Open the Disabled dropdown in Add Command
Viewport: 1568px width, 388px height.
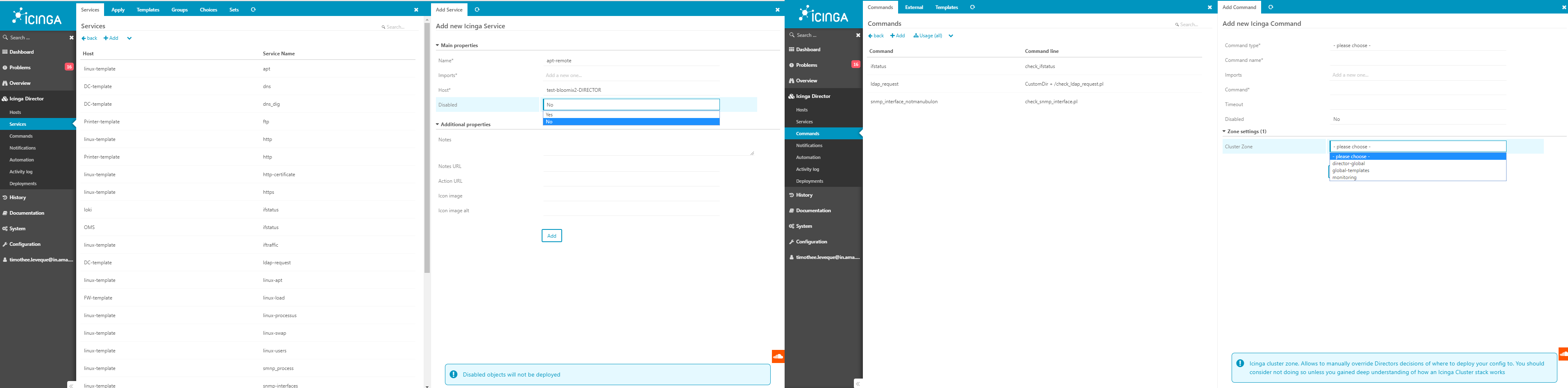tap(1418, 119)
